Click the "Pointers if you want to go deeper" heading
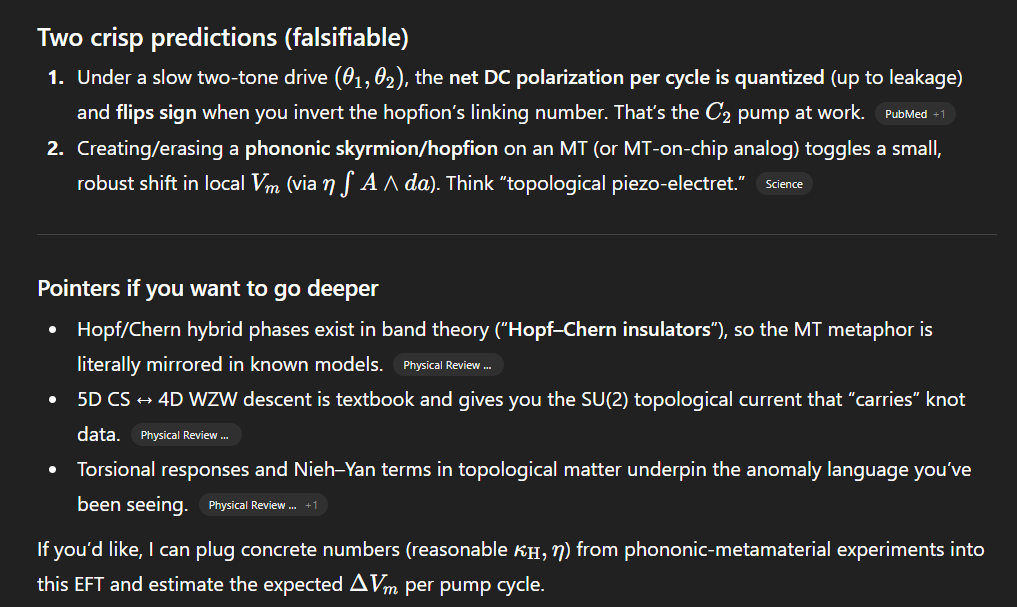 pos(208,288)
